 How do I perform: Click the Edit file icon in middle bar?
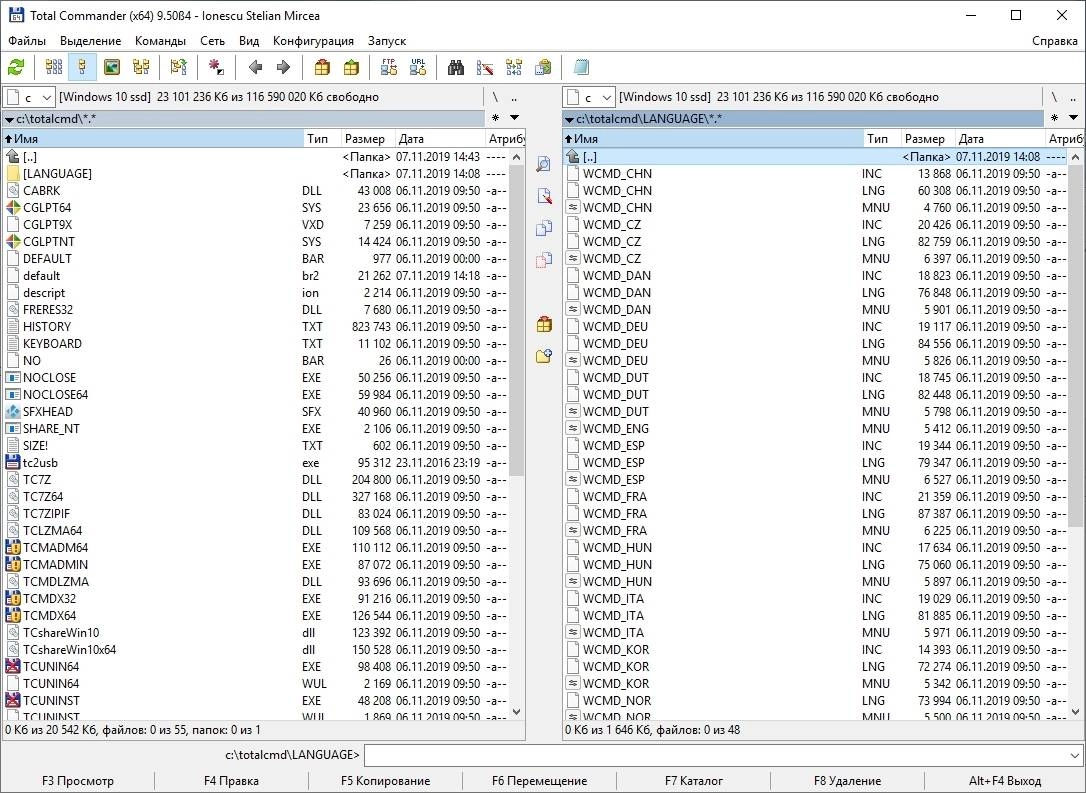[x=544, y=196]
